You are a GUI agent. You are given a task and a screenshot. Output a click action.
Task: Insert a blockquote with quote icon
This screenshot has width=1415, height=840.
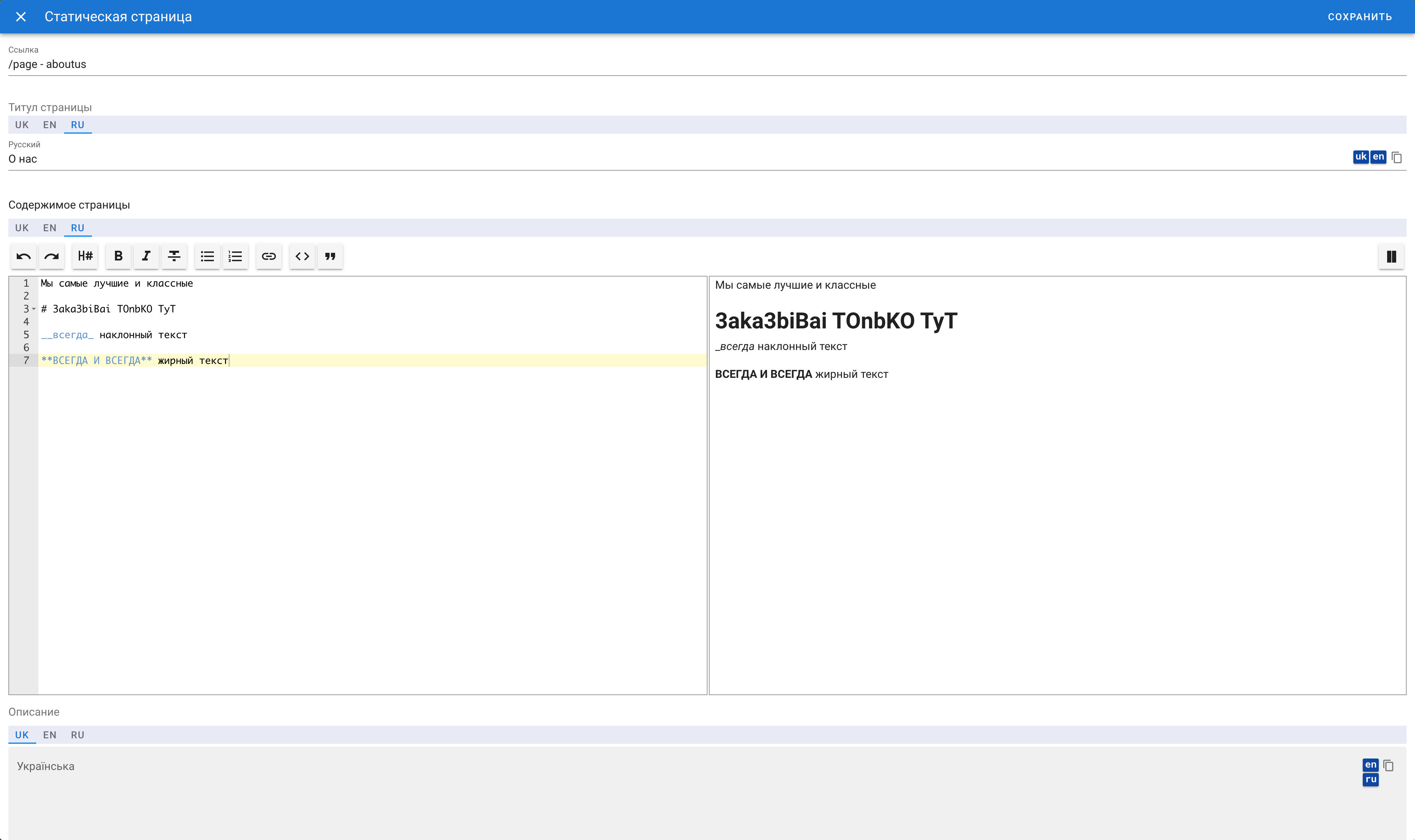[x=331, y=256]
